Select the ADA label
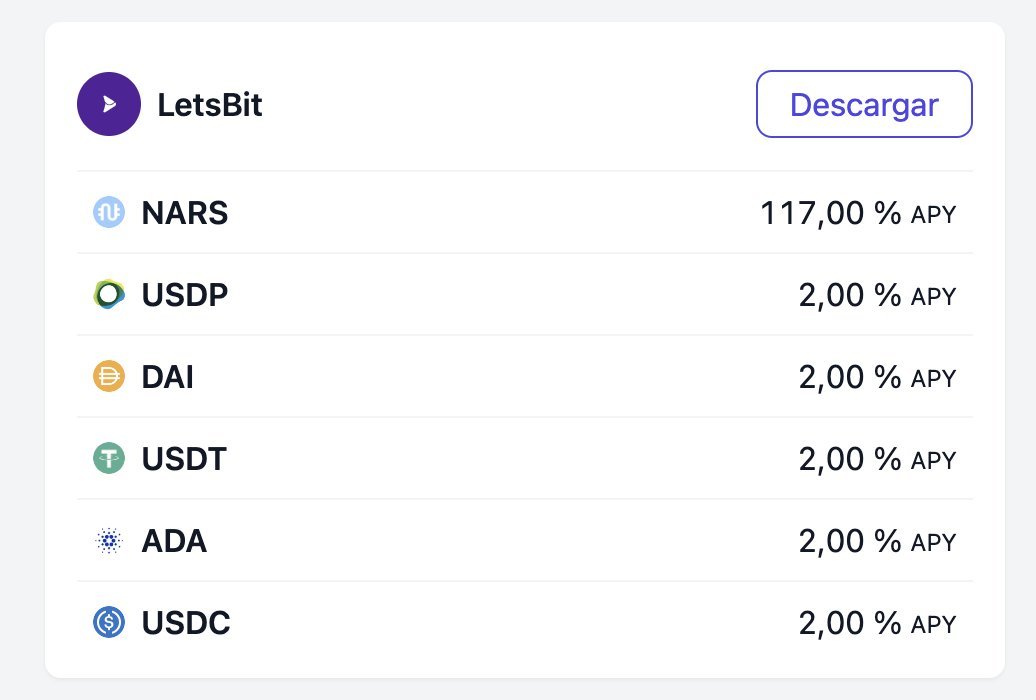Viewport: 1036px width, 700px height. (174, 541)
